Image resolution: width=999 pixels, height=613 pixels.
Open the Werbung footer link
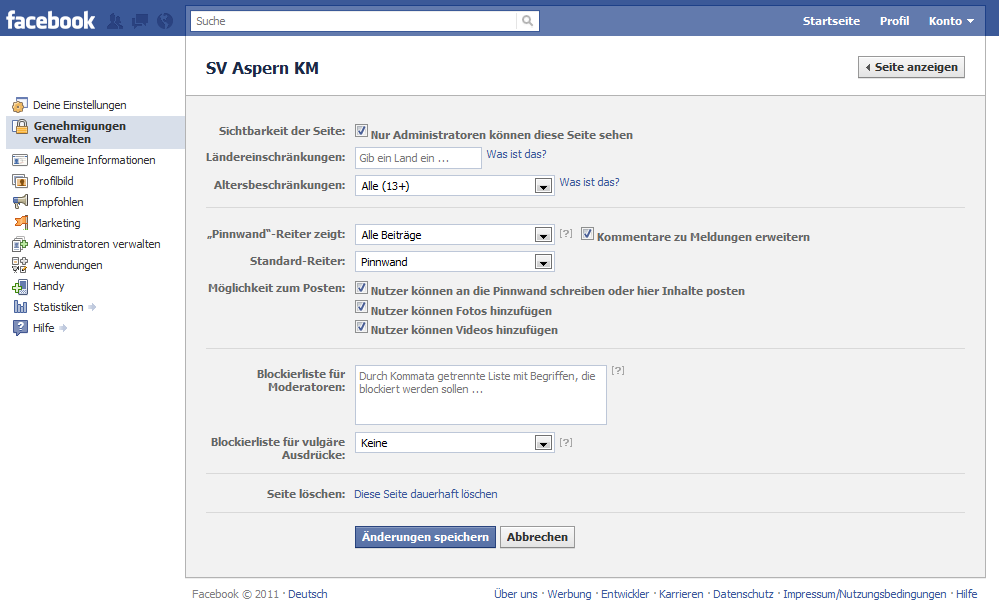570,594
